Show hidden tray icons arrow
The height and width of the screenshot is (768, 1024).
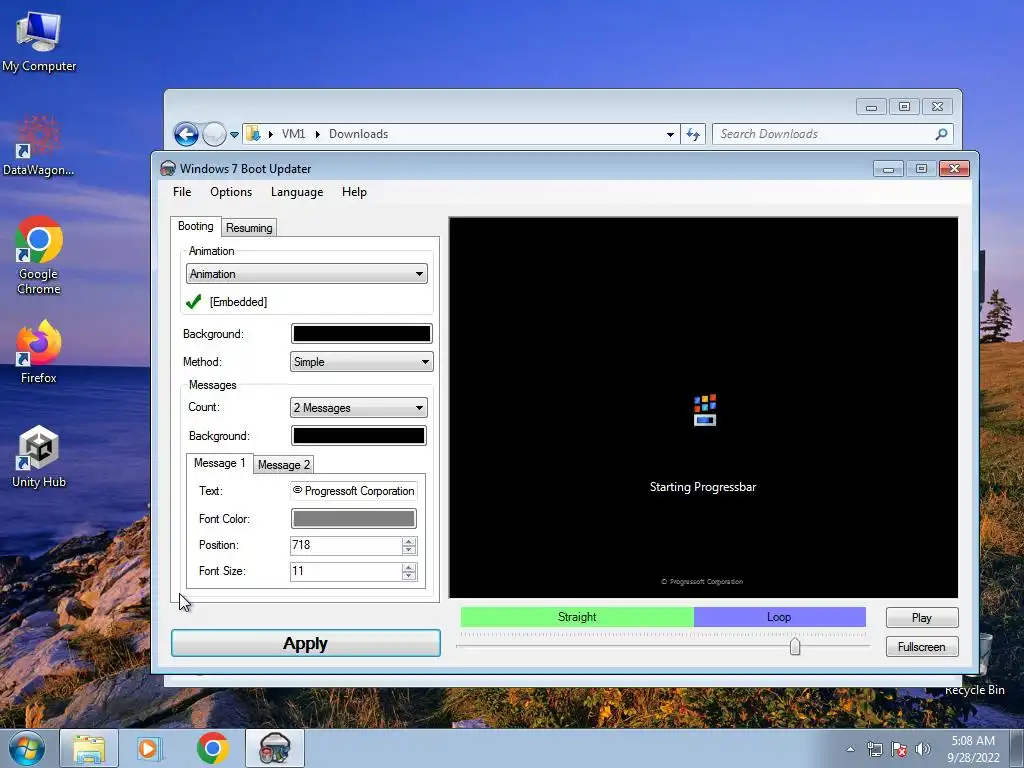(850, 749)
